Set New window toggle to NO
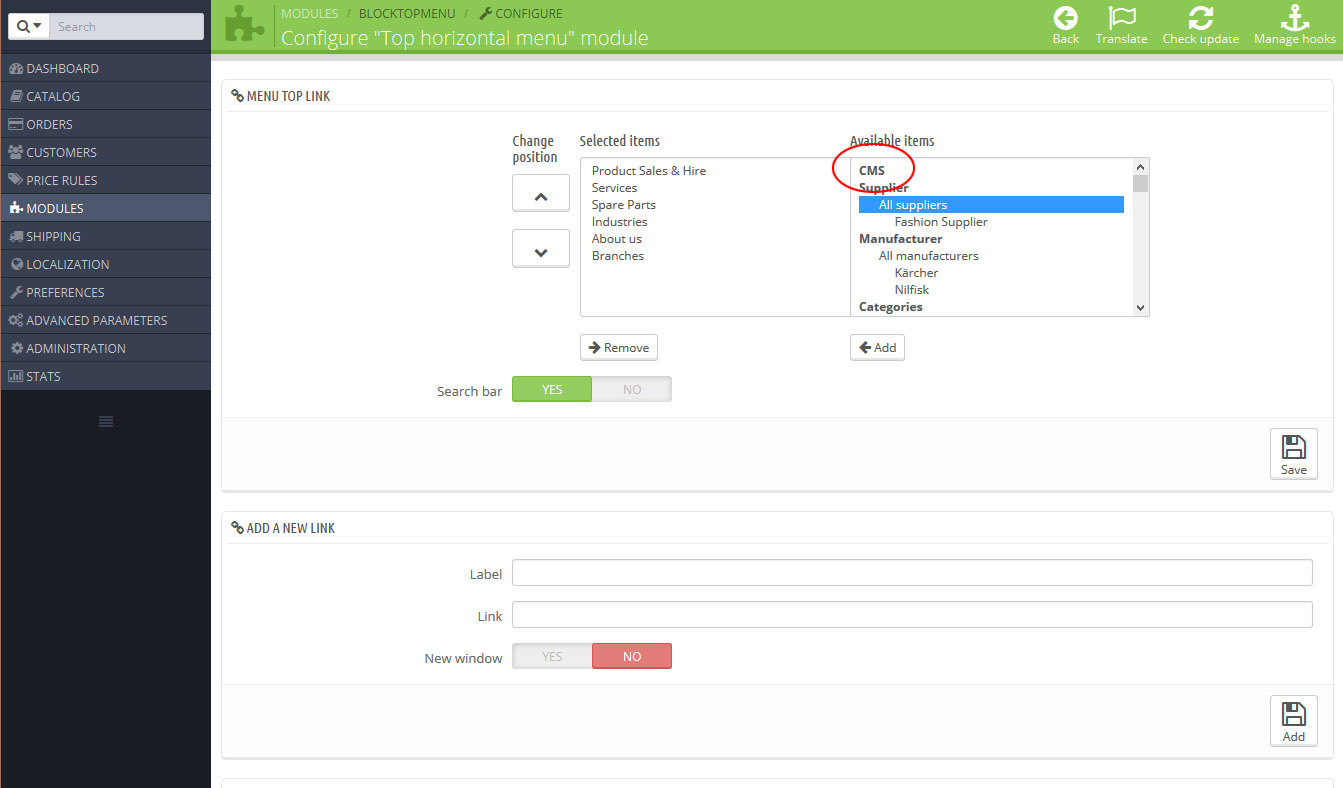This screenshot has width=1343, height=788. (632, 656)
